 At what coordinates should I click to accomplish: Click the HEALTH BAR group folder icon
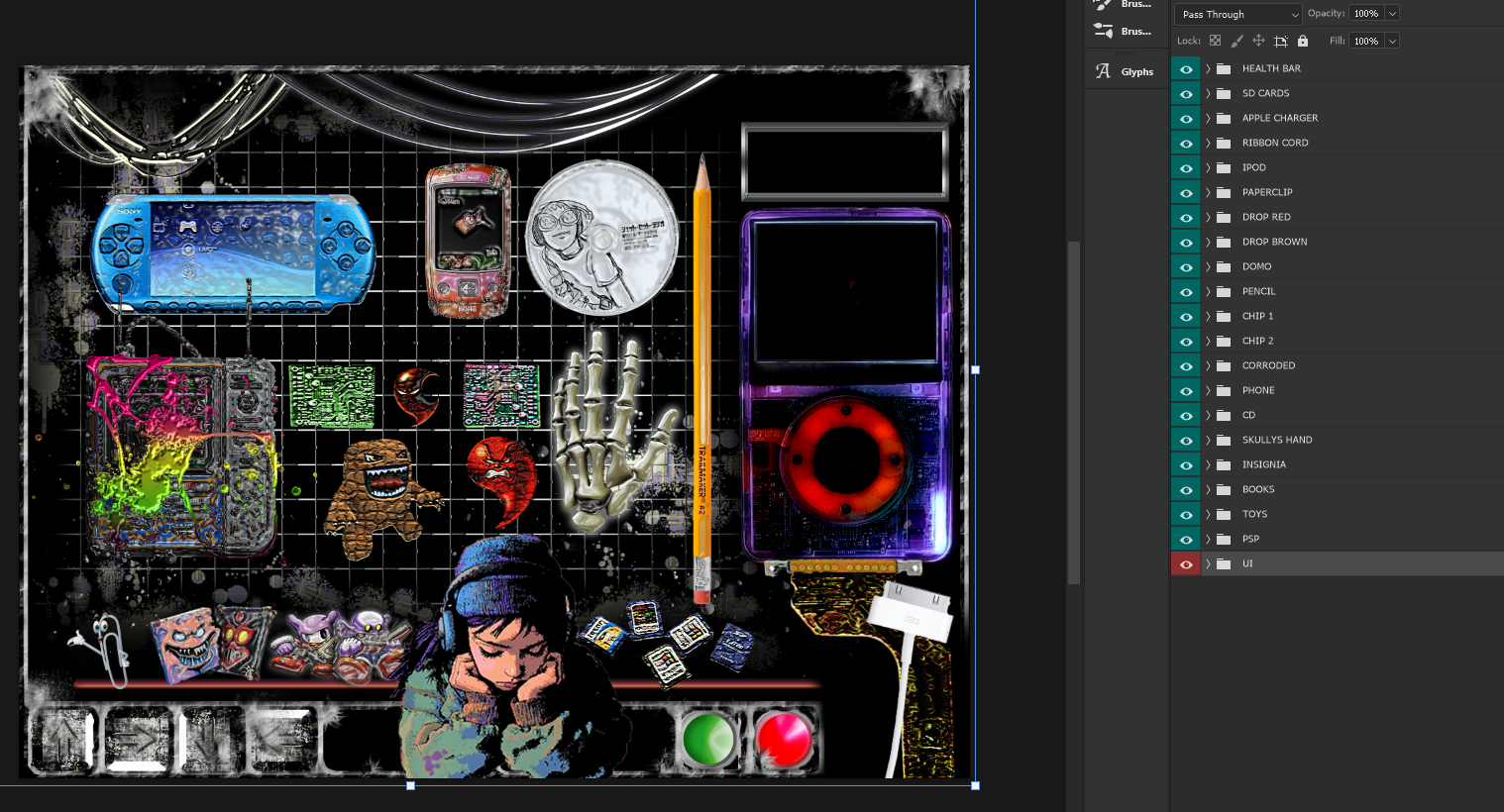click(x=1224, y=68)
